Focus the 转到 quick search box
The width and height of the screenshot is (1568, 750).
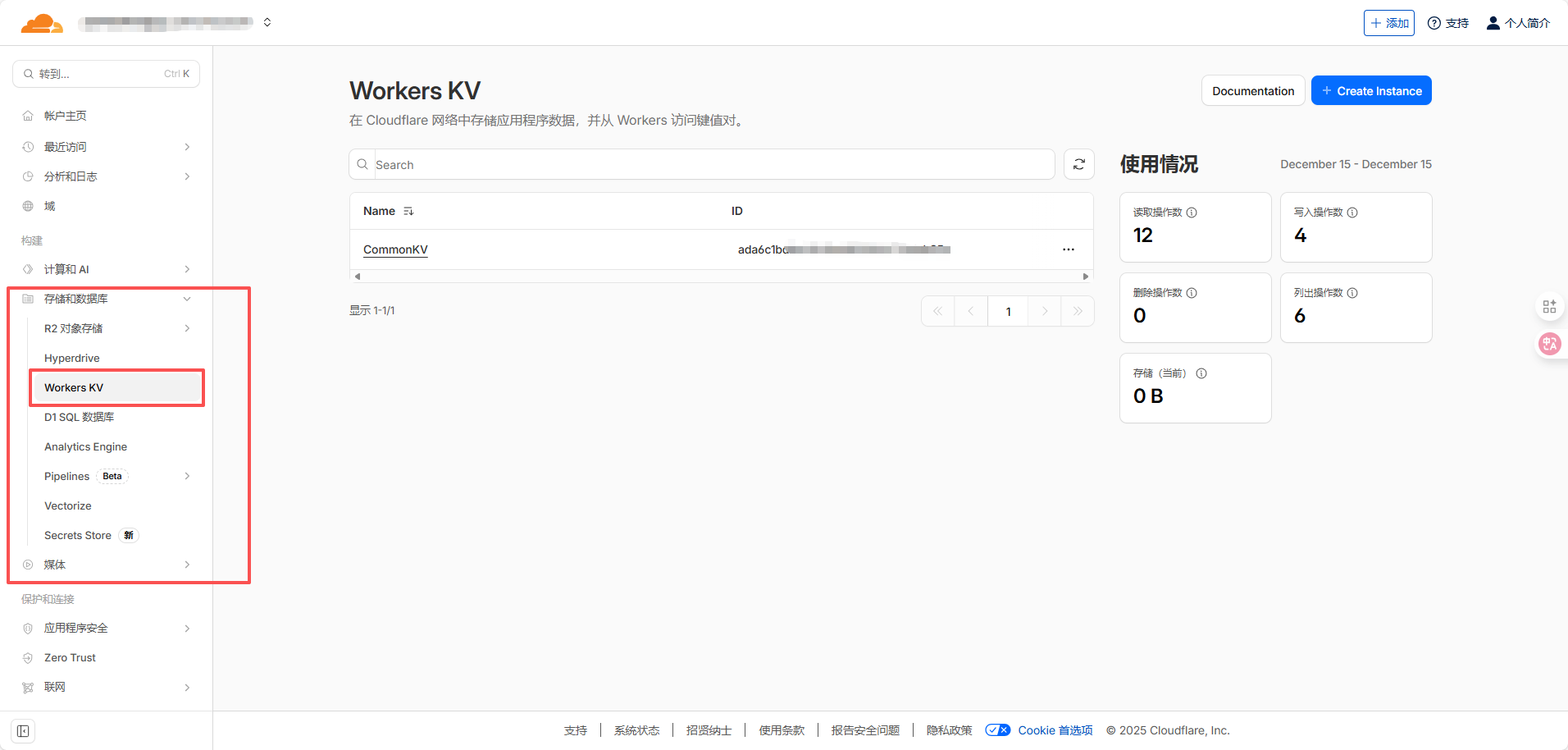[106, 74]
